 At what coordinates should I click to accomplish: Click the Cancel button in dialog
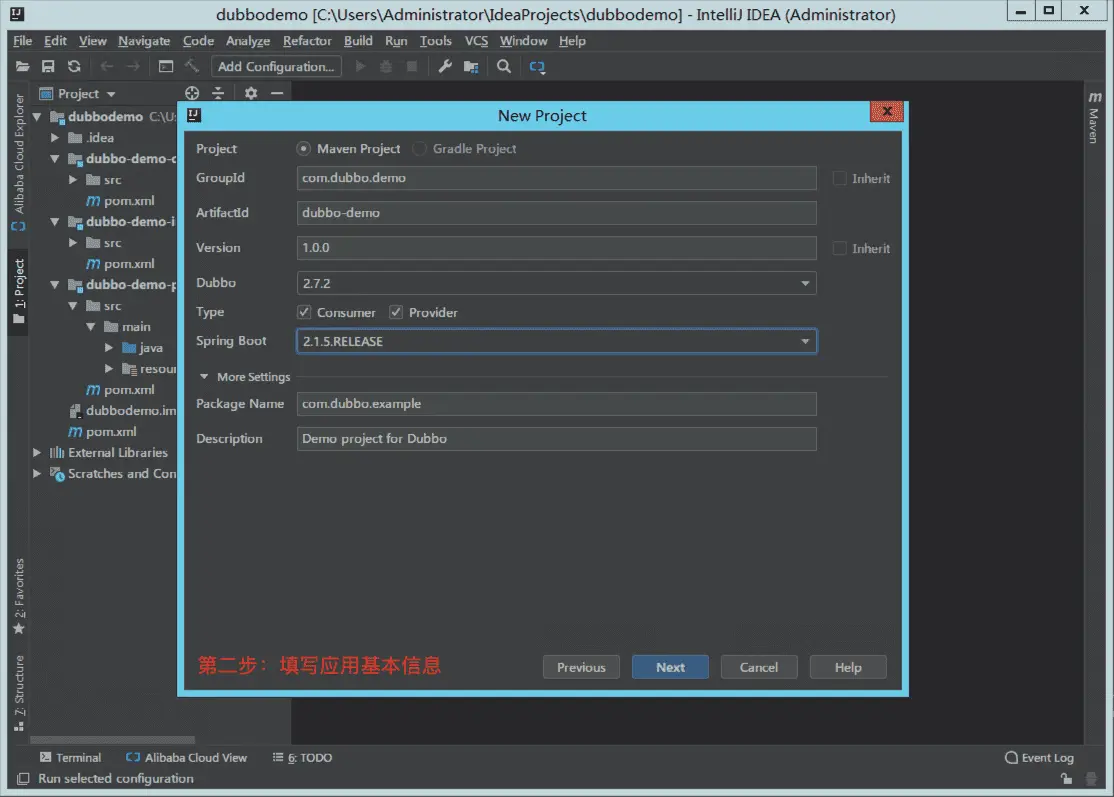click(759, 668)
